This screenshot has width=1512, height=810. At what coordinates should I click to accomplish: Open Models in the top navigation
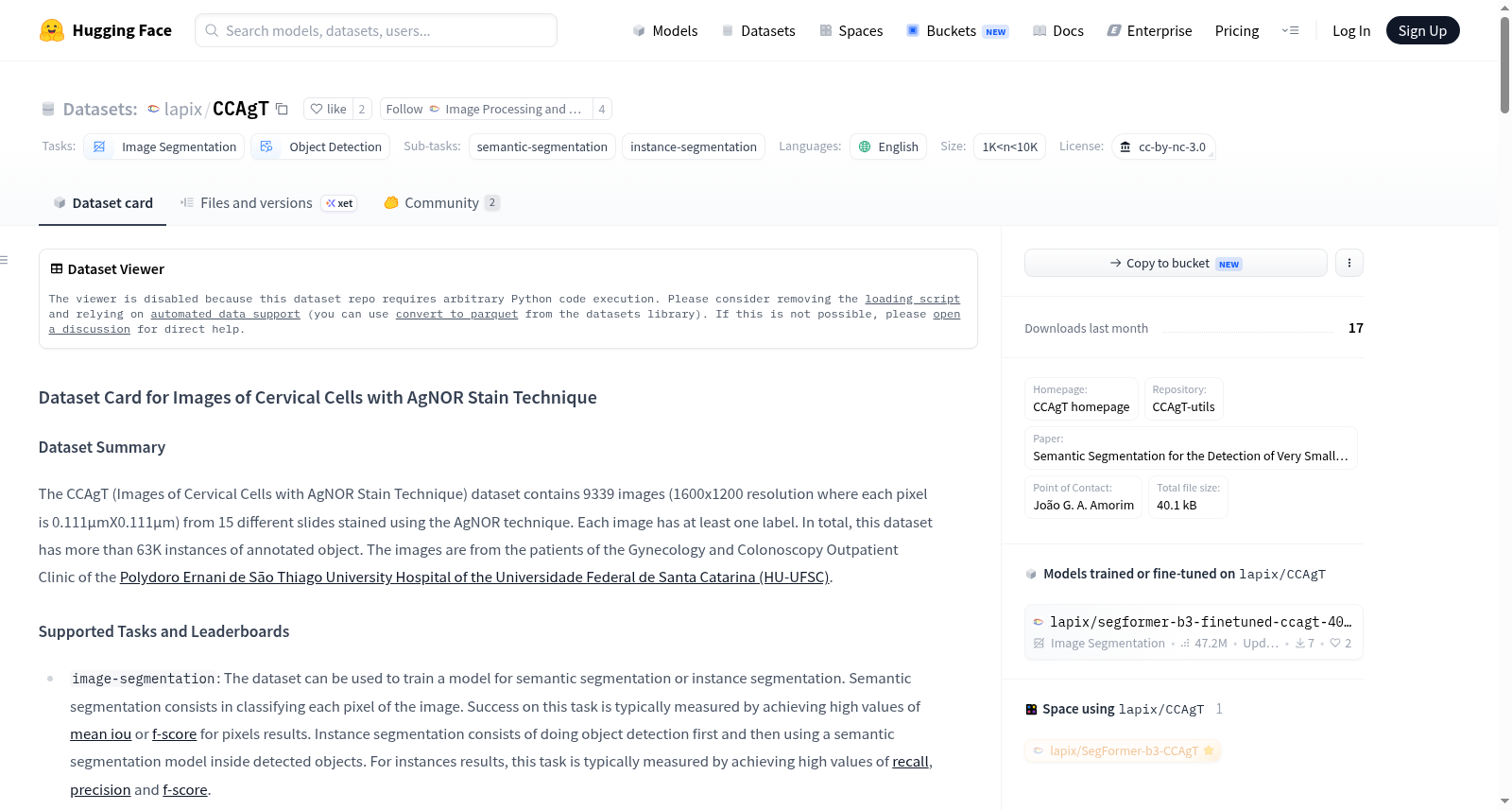[x=665, y=30]
